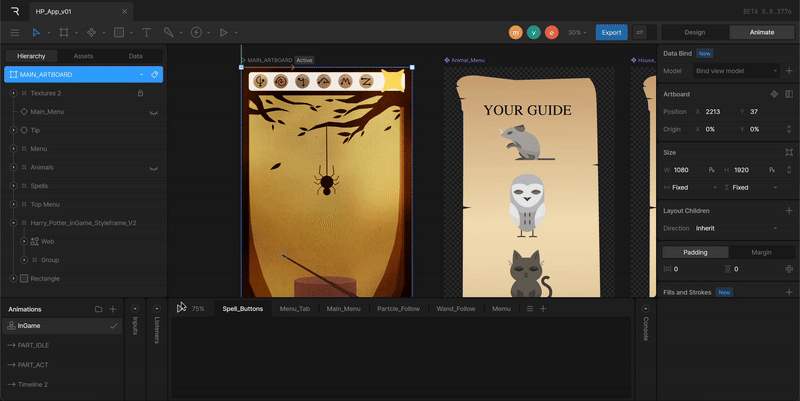Open the Artboard tool options arrow

77,33
